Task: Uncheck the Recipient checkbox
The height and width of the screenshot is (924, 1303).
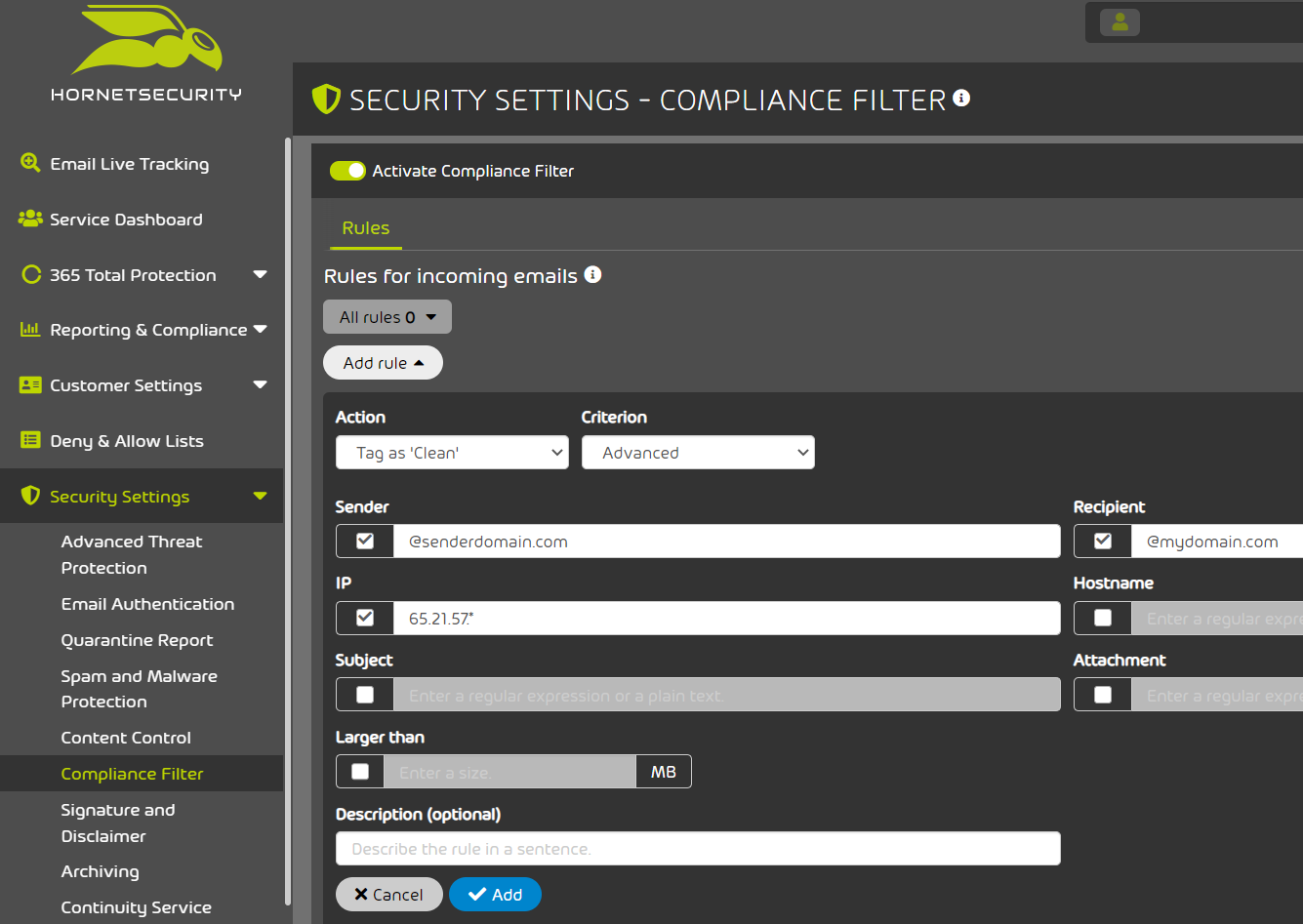Action: pyautogui.click(x=1103, y=541)
